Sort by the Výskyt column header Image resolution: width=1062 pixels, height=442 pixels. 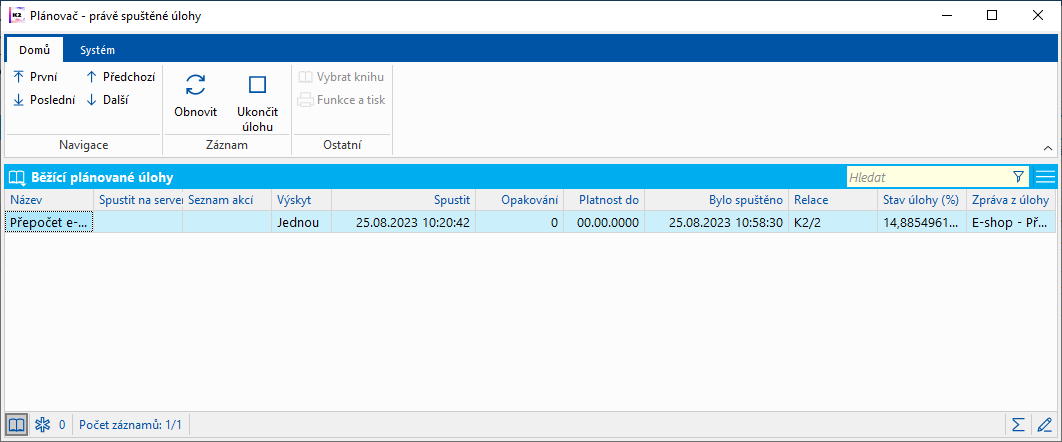click(x=301, y=200)
